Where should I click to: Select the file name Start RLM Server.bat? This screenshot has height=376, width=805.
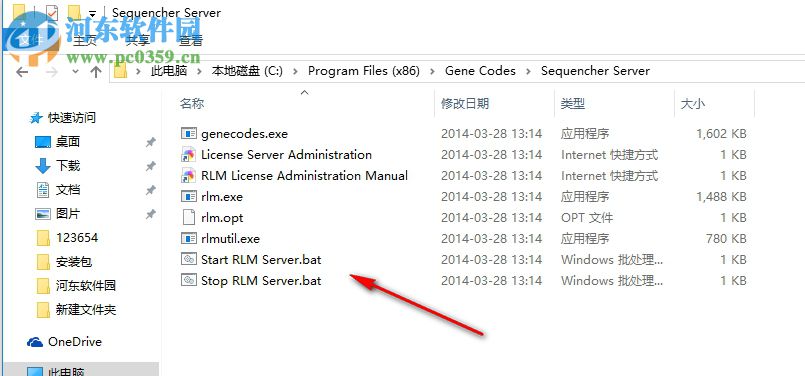(x=261, y=259)
